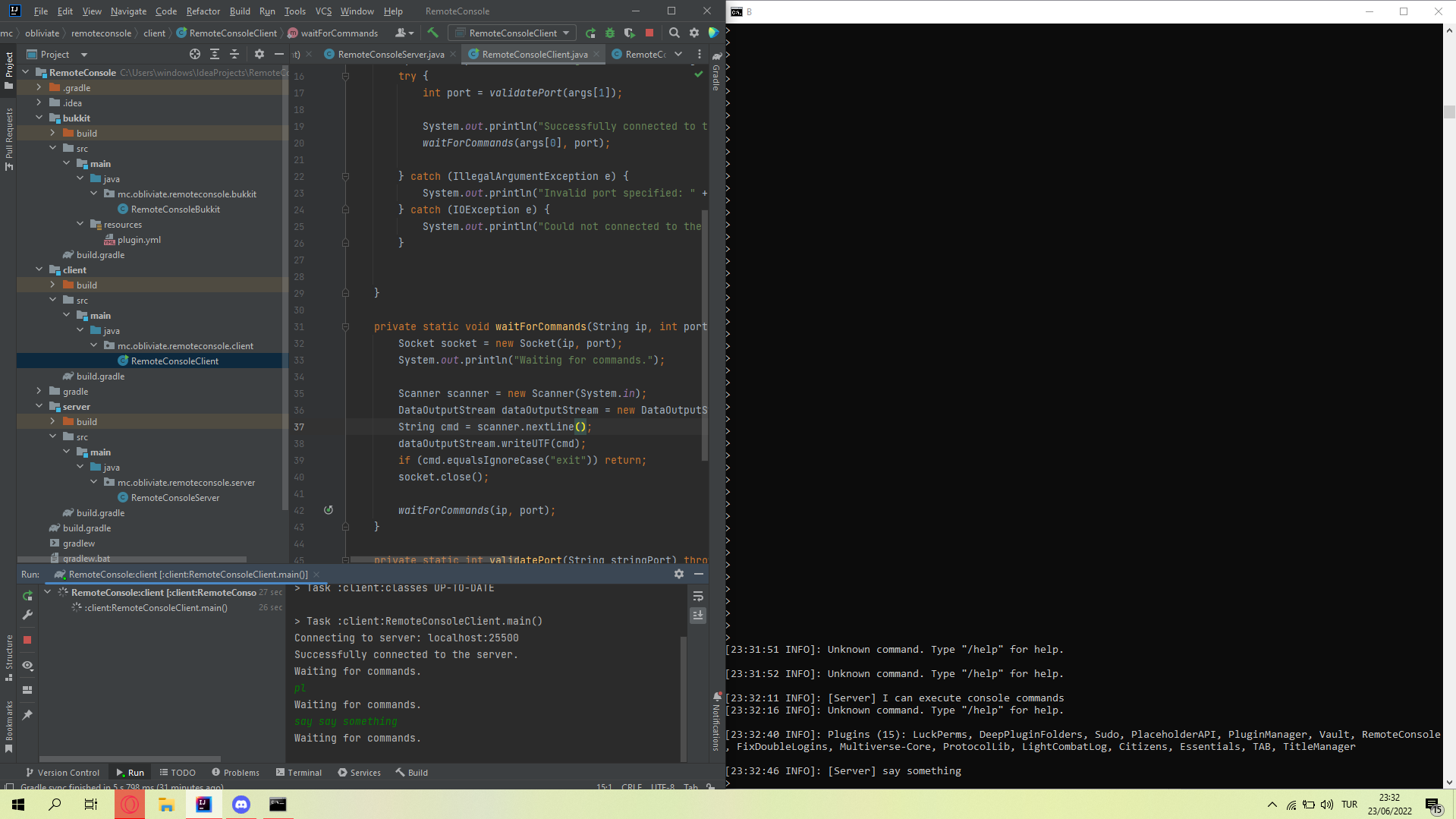Click Collapse All icon in Project panel
Screen dimensions: 1456x819
(234, 54)
